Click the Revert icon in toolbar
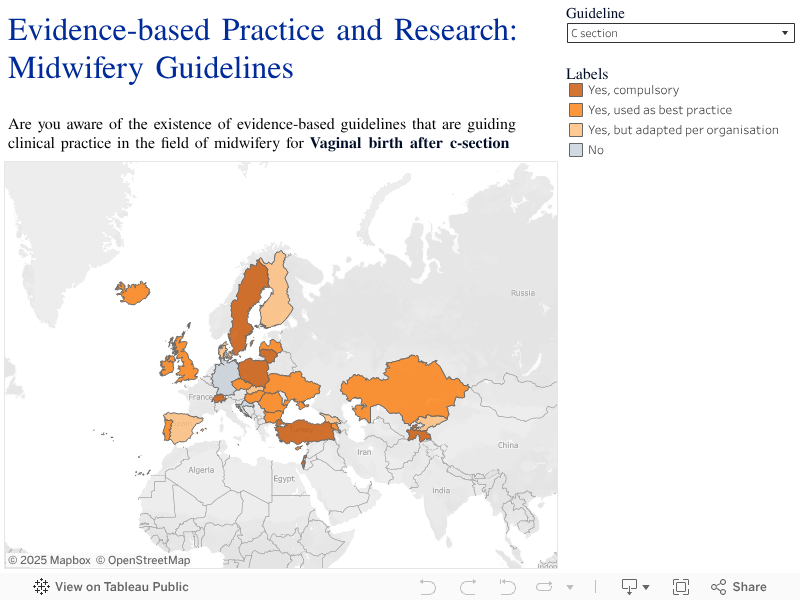The width and height of the screenshot is (800, 600). tap(507, 587)
